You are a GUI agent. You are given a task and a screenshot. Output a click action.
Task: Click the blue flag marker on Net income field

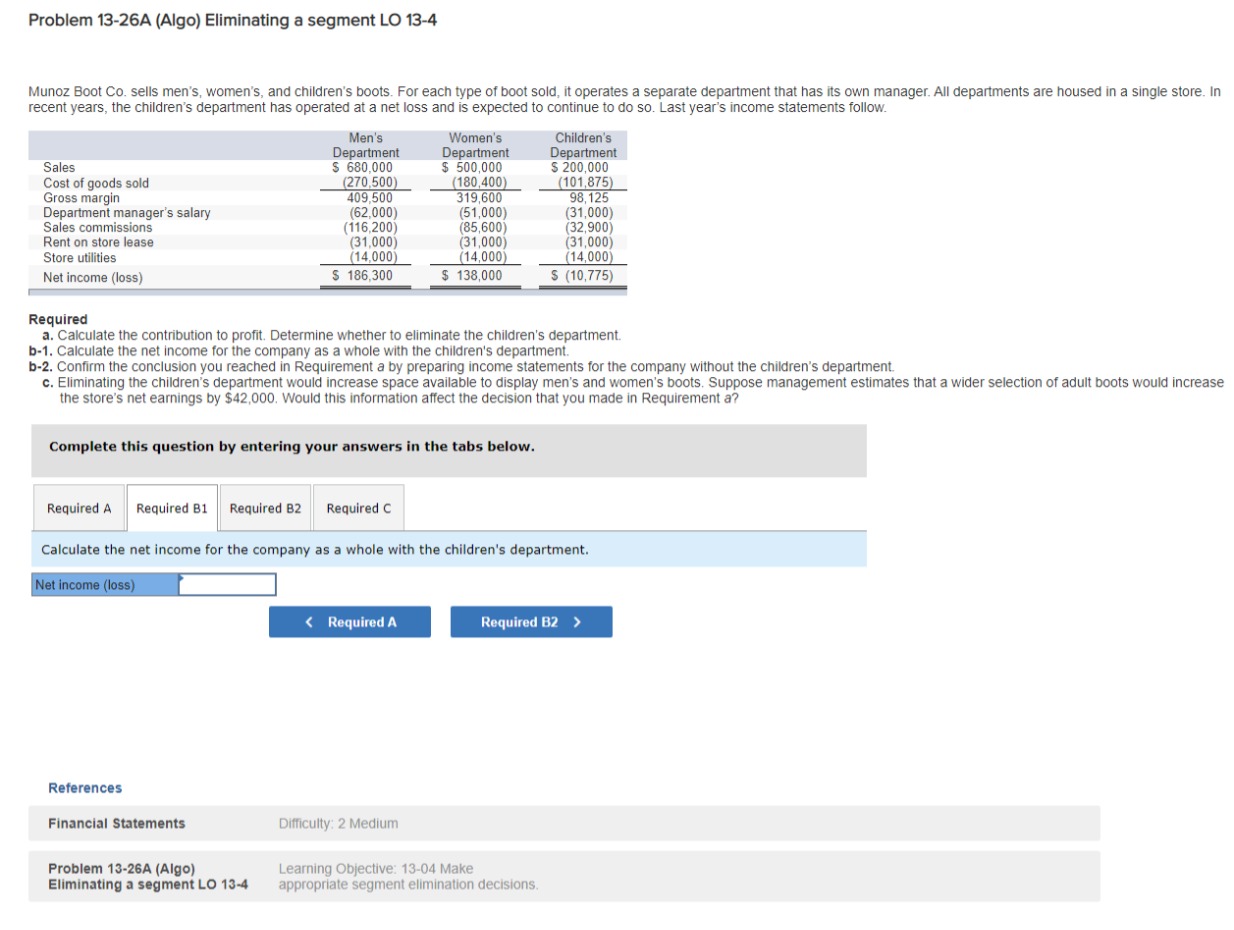tap(180, 578)
